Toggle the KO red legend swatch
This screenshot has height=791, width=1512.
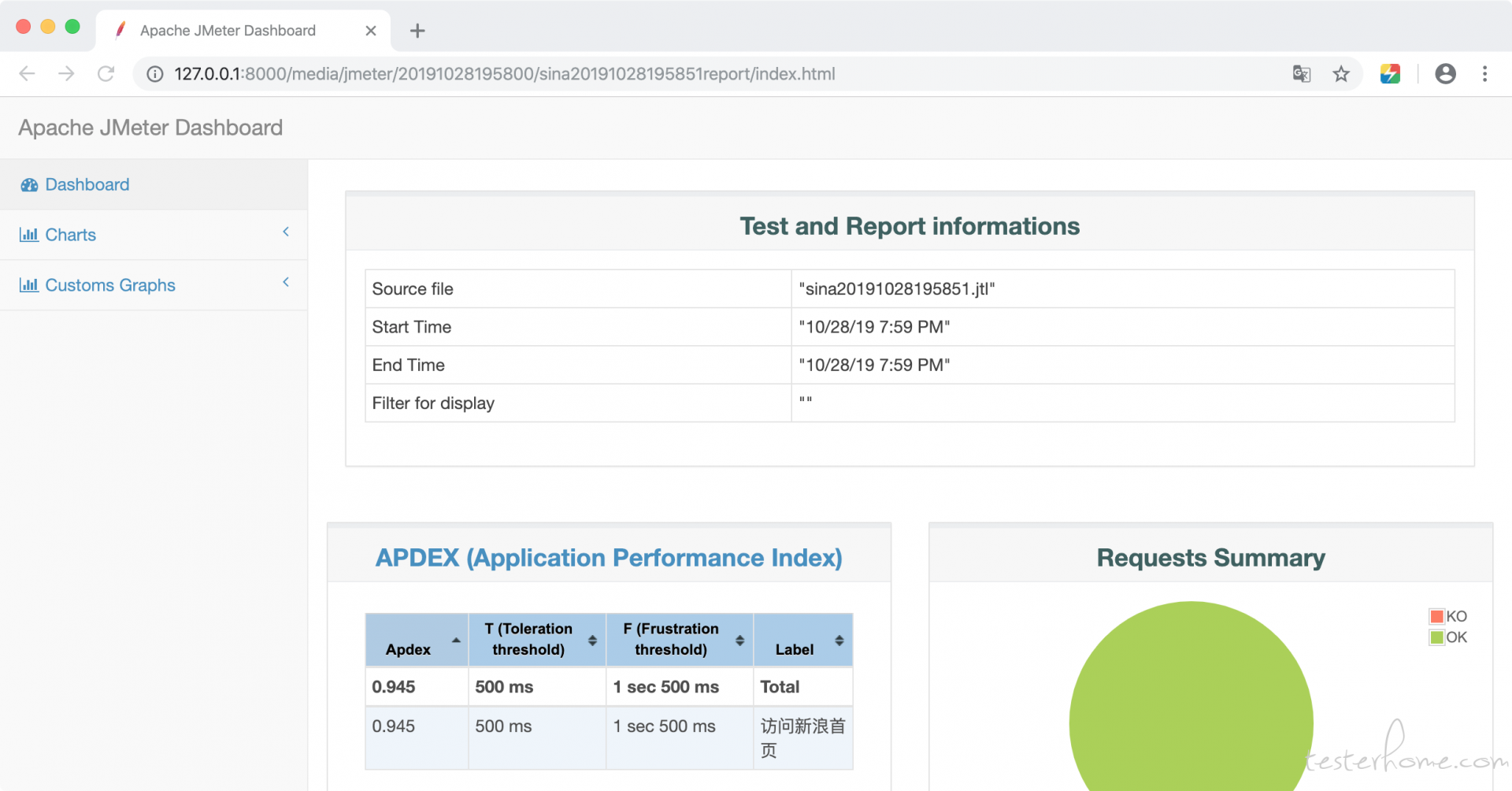[1437, 616]
